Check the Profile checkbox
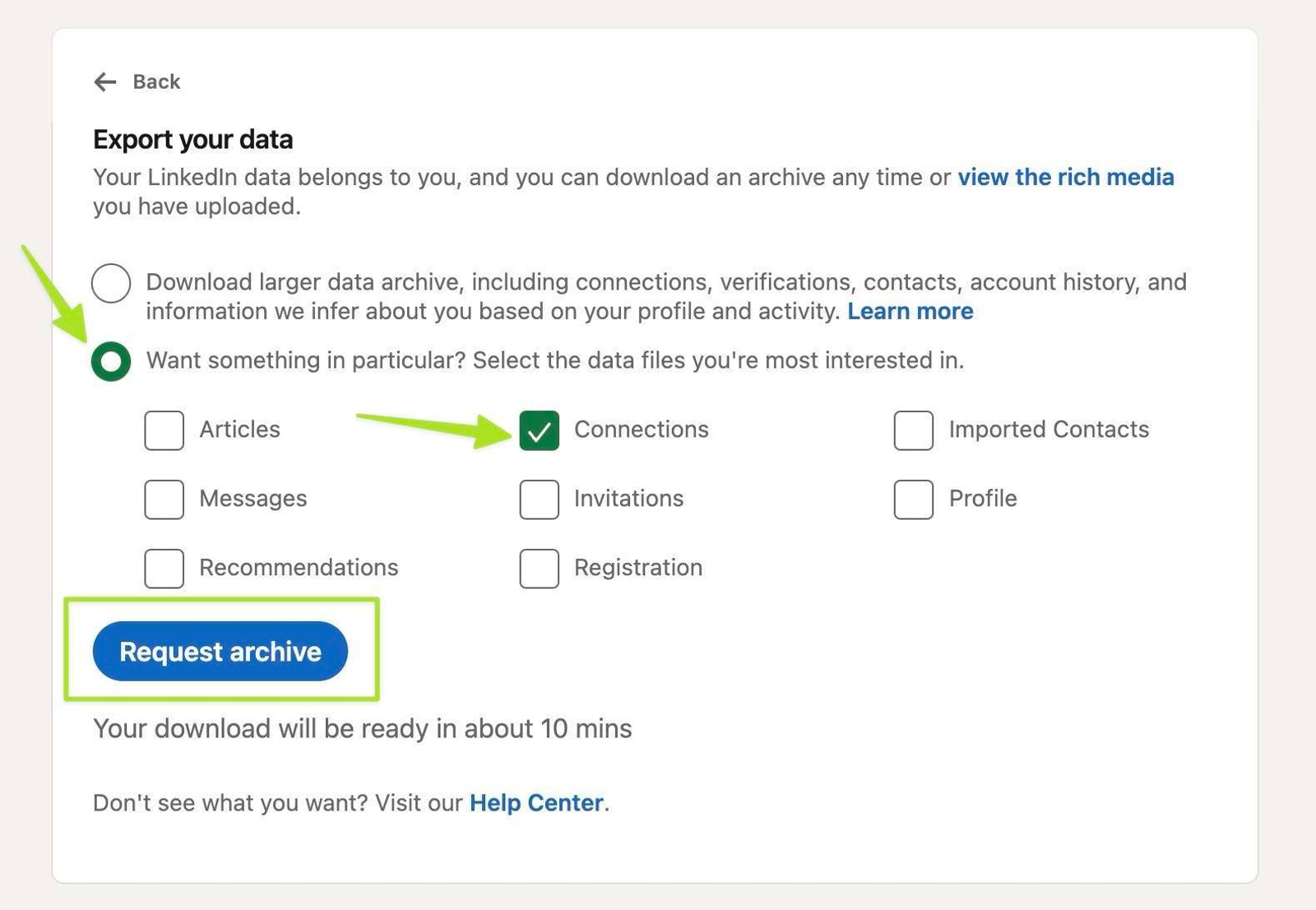The image size is (1316, 910). point(914,499)
